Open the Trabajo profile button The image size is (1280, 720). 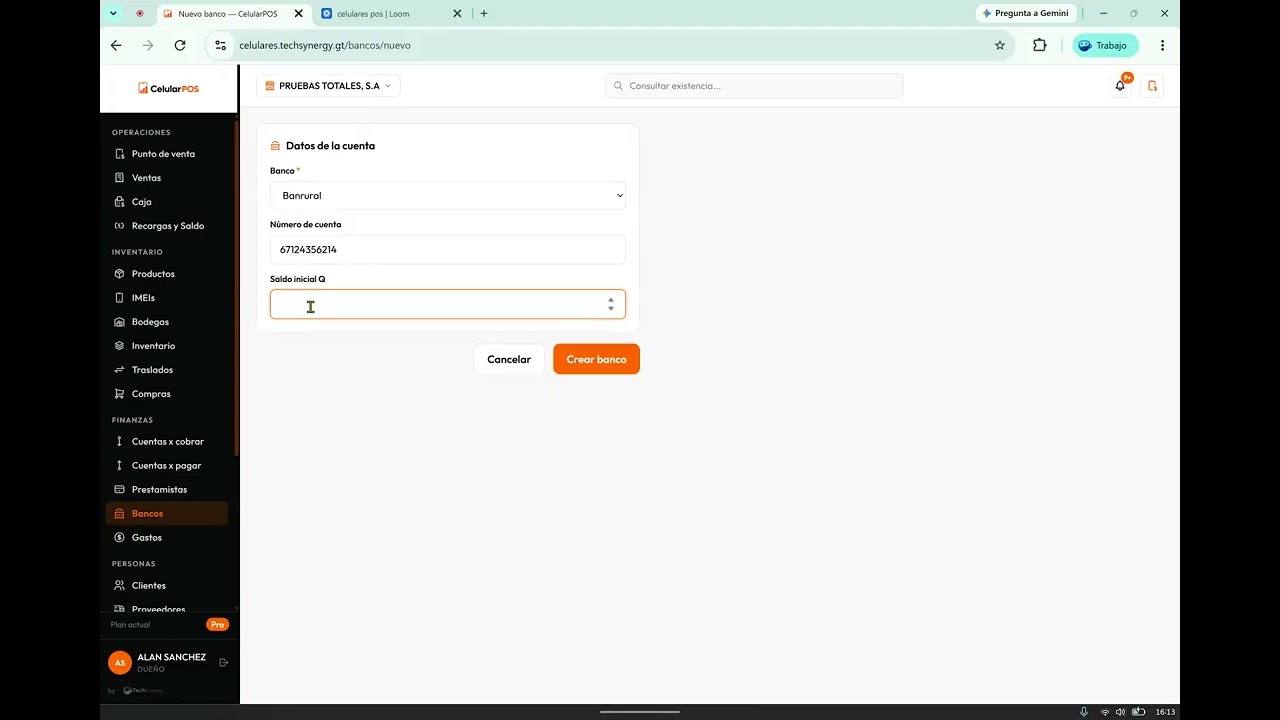coord(1105,45)
